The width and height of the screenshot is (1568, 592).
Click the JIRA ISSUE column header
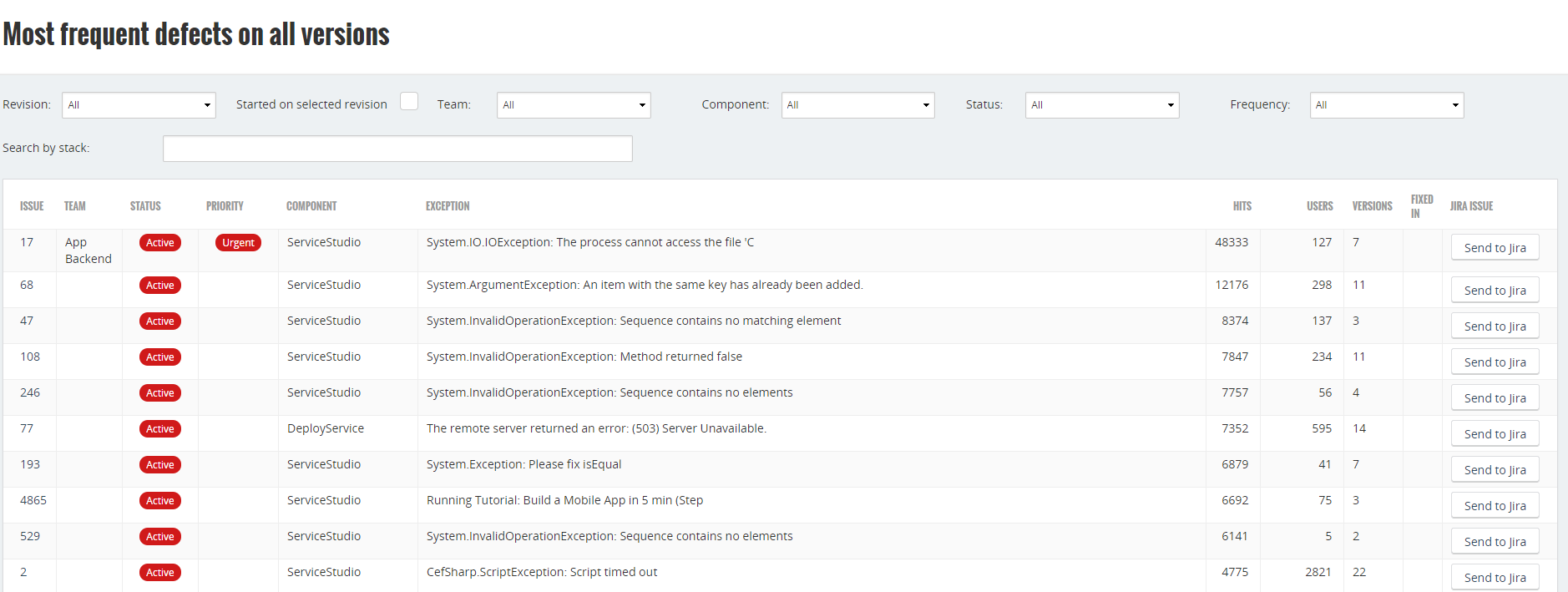(x=1472, y=206)
